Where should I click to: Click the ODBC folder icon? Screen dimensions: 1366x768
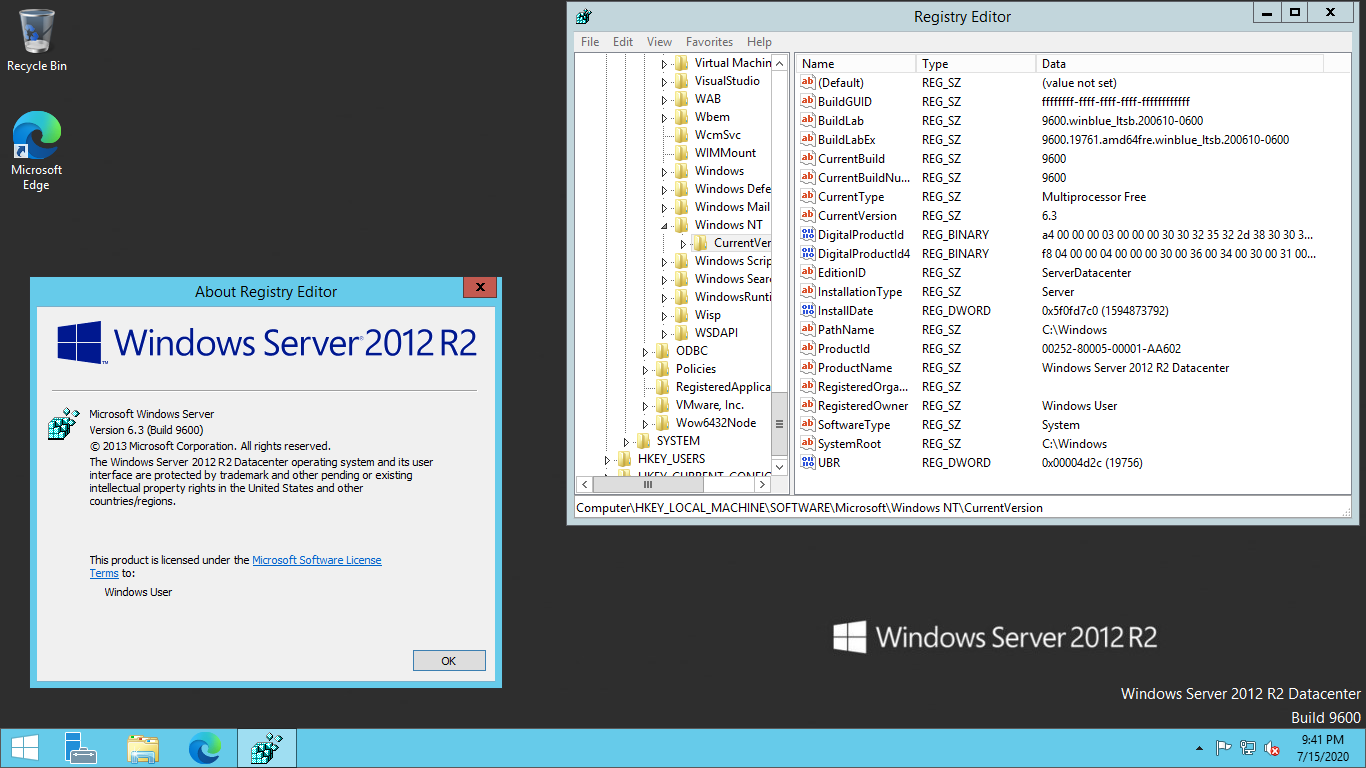pos(663,351)
